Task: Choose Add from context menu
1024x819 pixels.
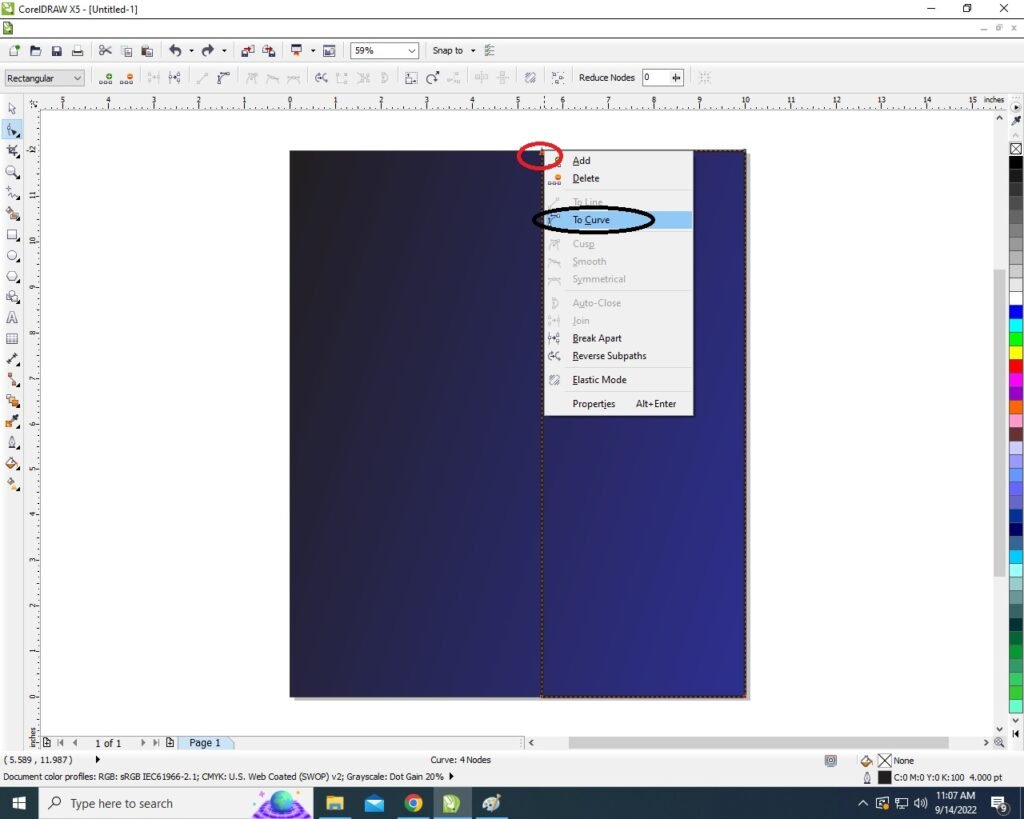Action: coord(618,161)
